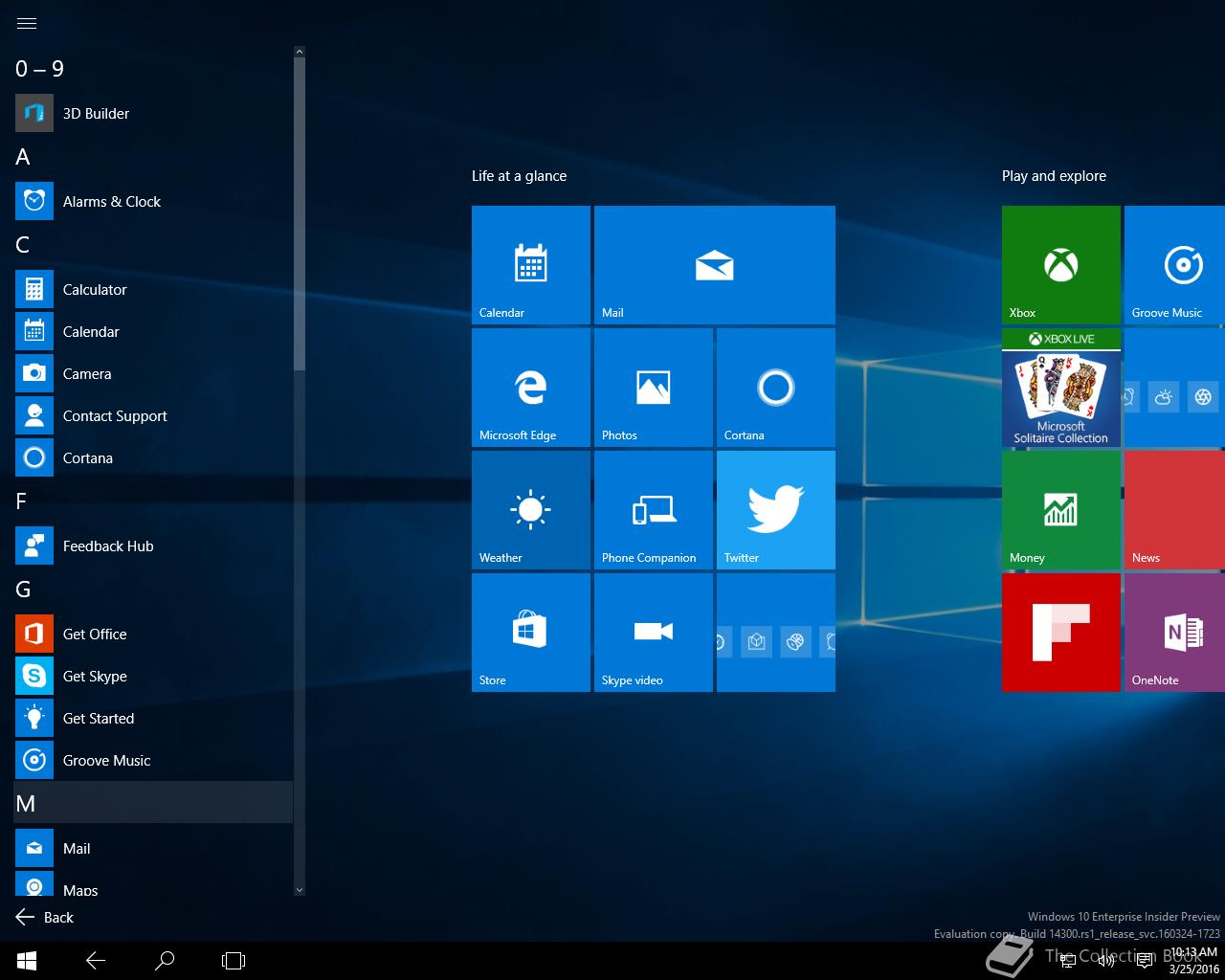Open the Groove Music tile

tap(1175, 265)
